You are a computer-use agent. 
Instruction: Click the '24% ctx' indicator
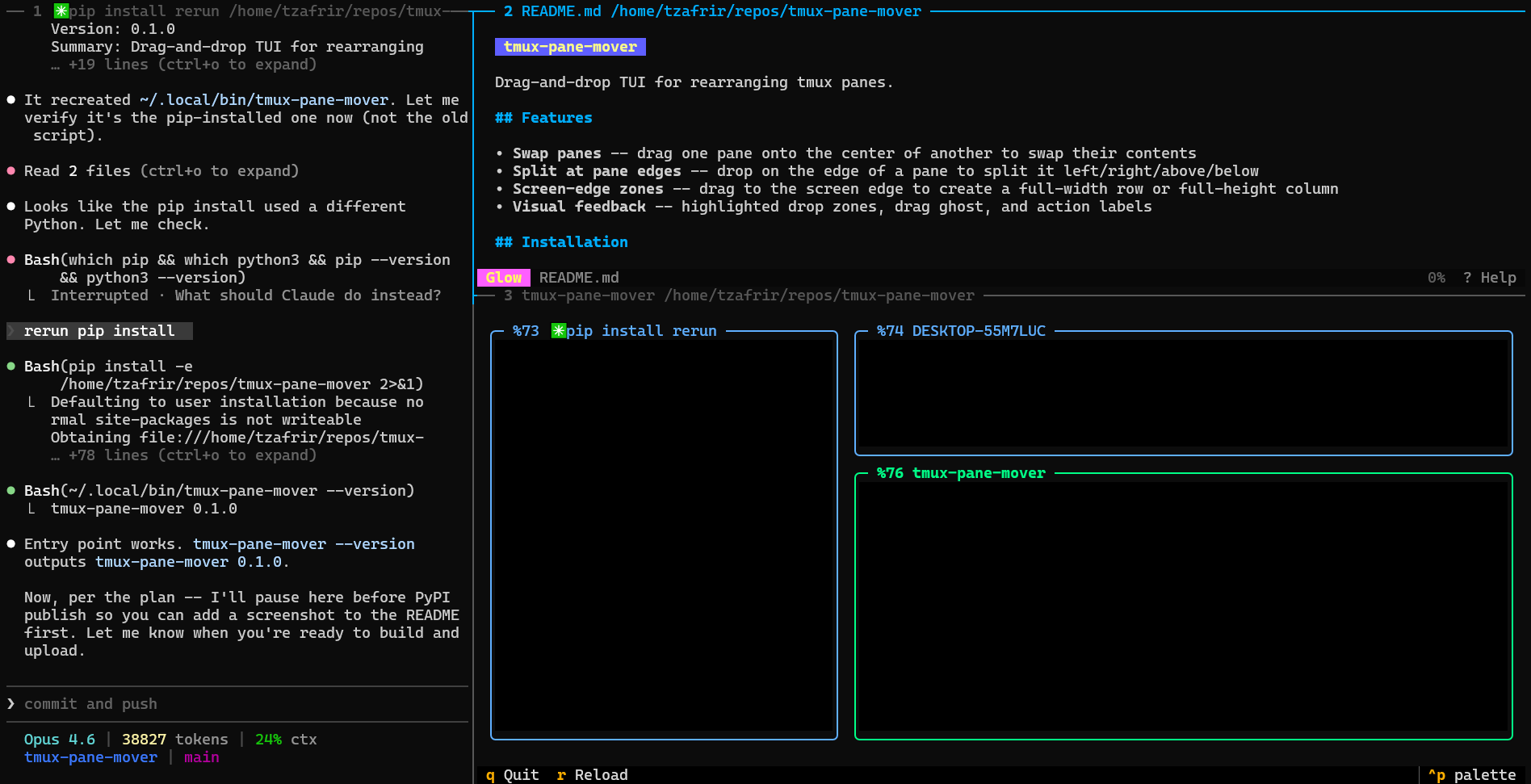[286, 740]
